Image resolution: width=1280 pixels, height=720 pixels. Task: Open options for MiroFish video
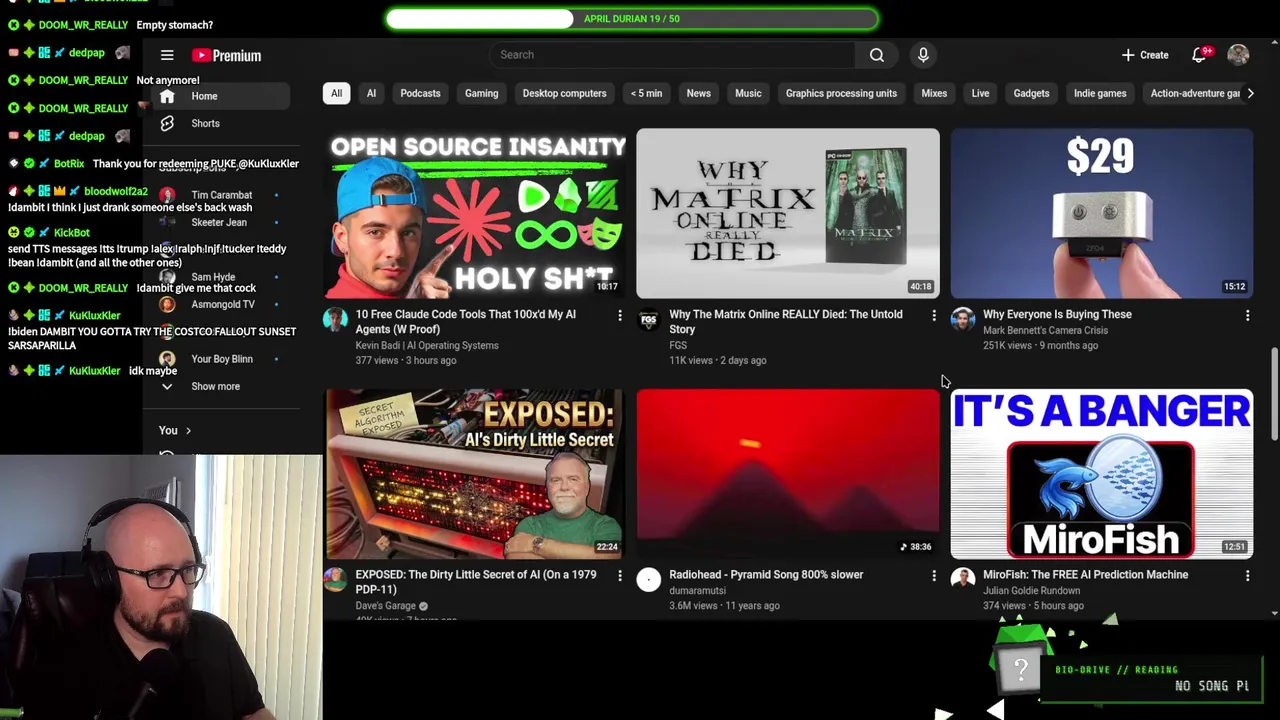1247,576
